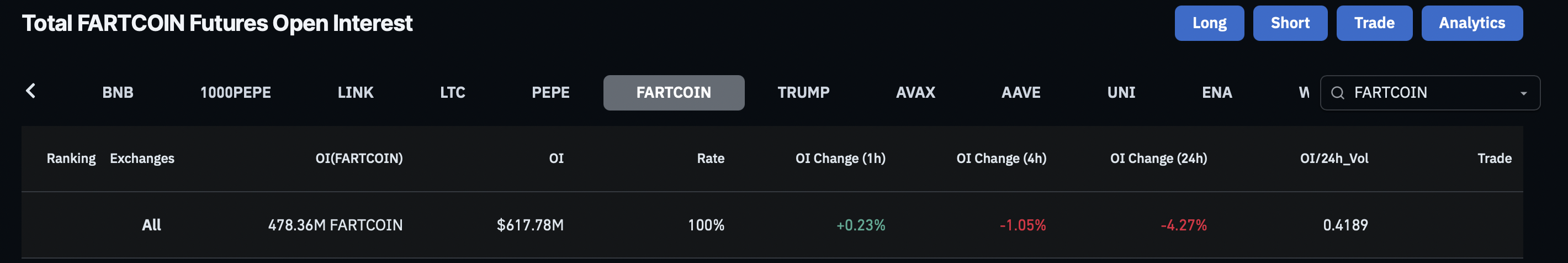Switch to the ENA tab
The image size is (1568, 263).
(x=1216, y=92)
